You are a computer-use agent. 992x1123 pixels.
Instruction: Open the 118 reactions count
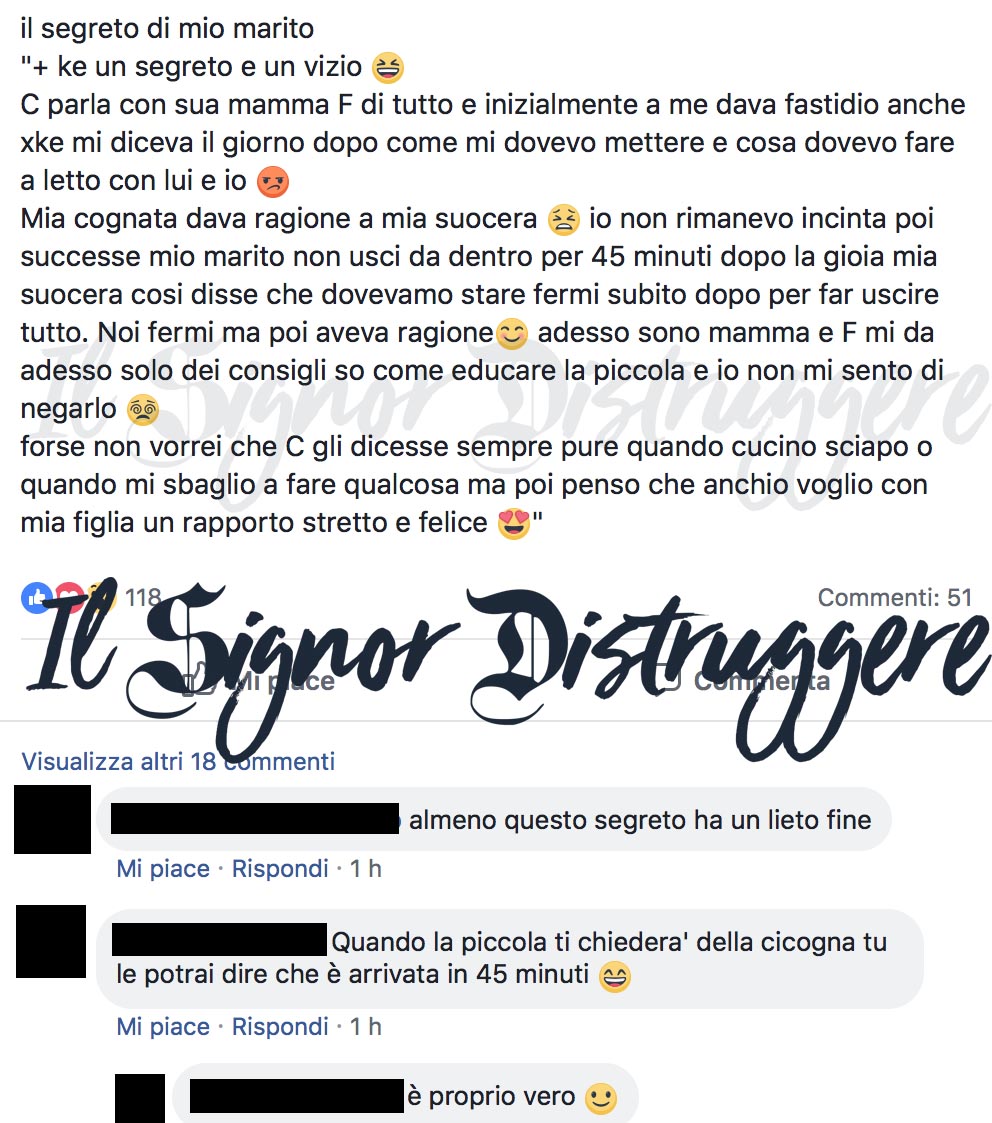point(143,597)
